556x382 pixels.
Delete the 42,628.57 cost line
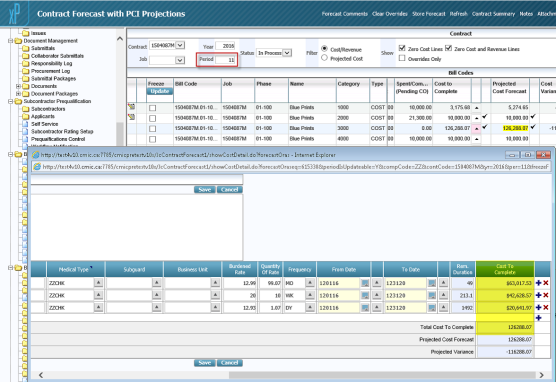pos(546,295)
